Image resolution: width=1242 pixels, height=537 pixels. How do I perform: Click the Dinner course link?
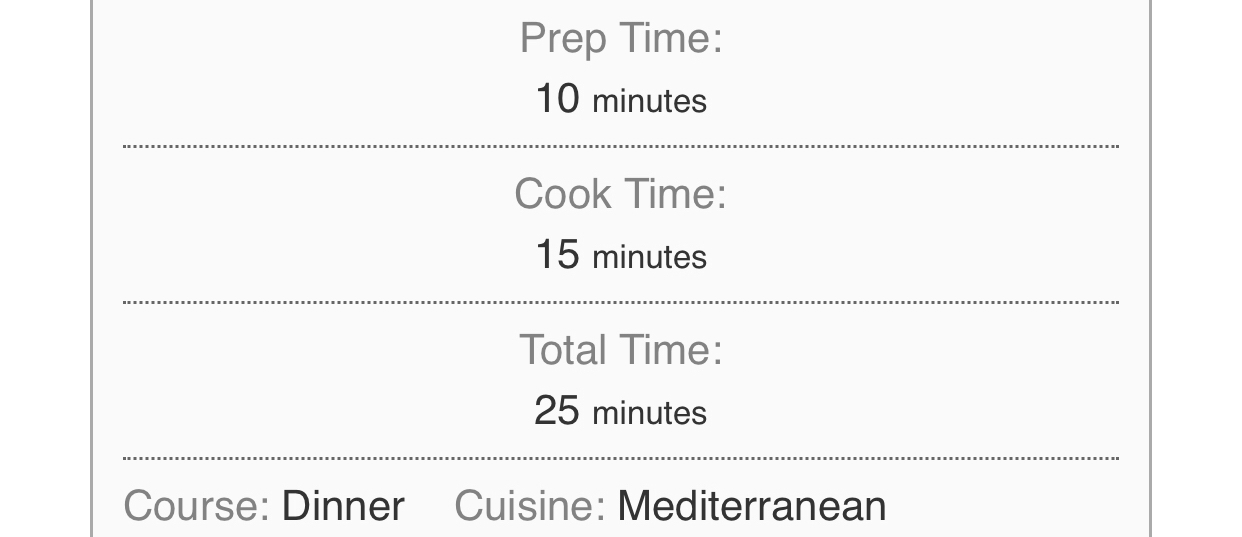click(343, 506)
